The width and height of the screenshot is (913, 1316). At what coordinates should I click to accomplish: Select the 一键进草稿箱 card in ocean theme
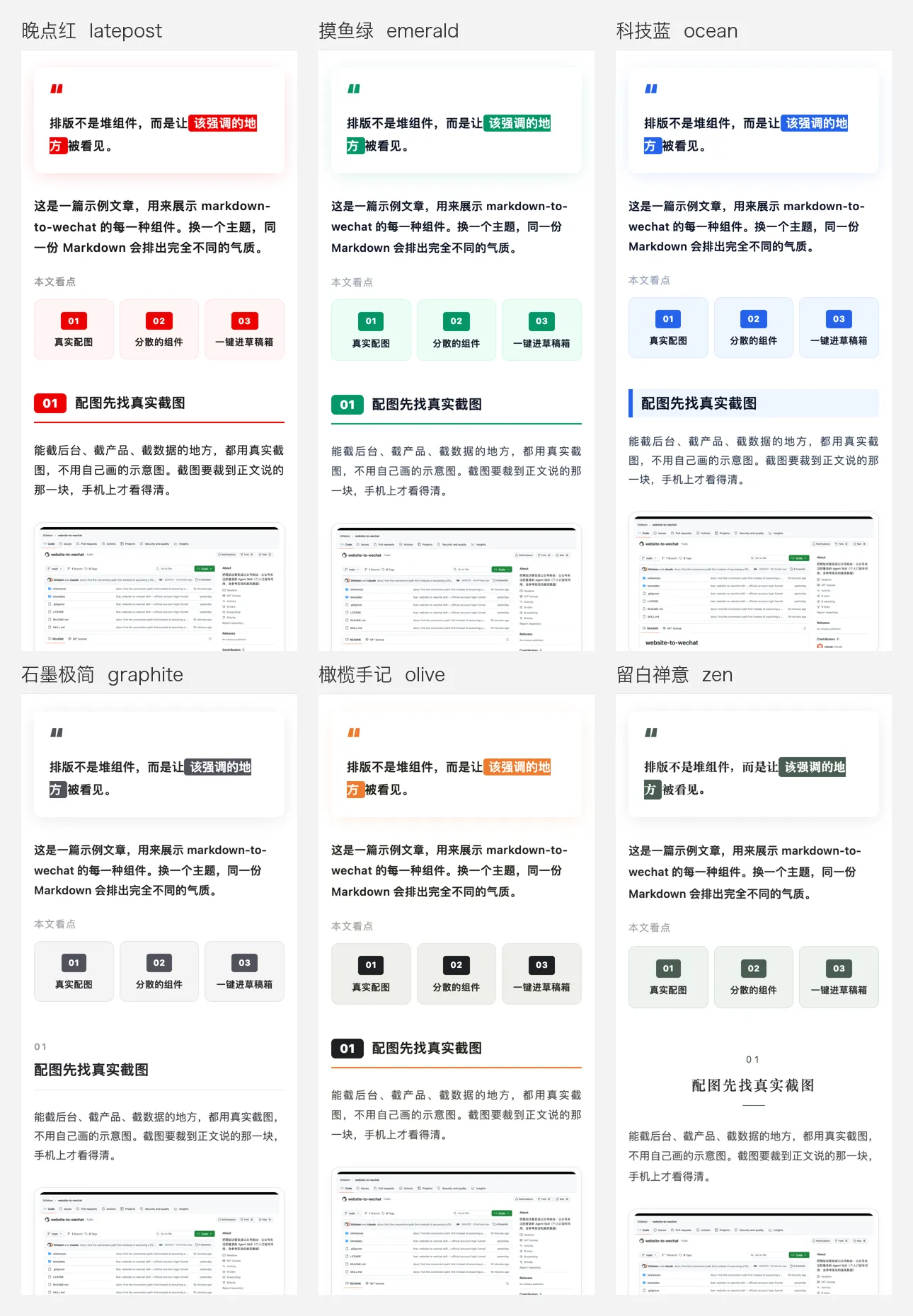pyautogui.click(x=839, y=328)
